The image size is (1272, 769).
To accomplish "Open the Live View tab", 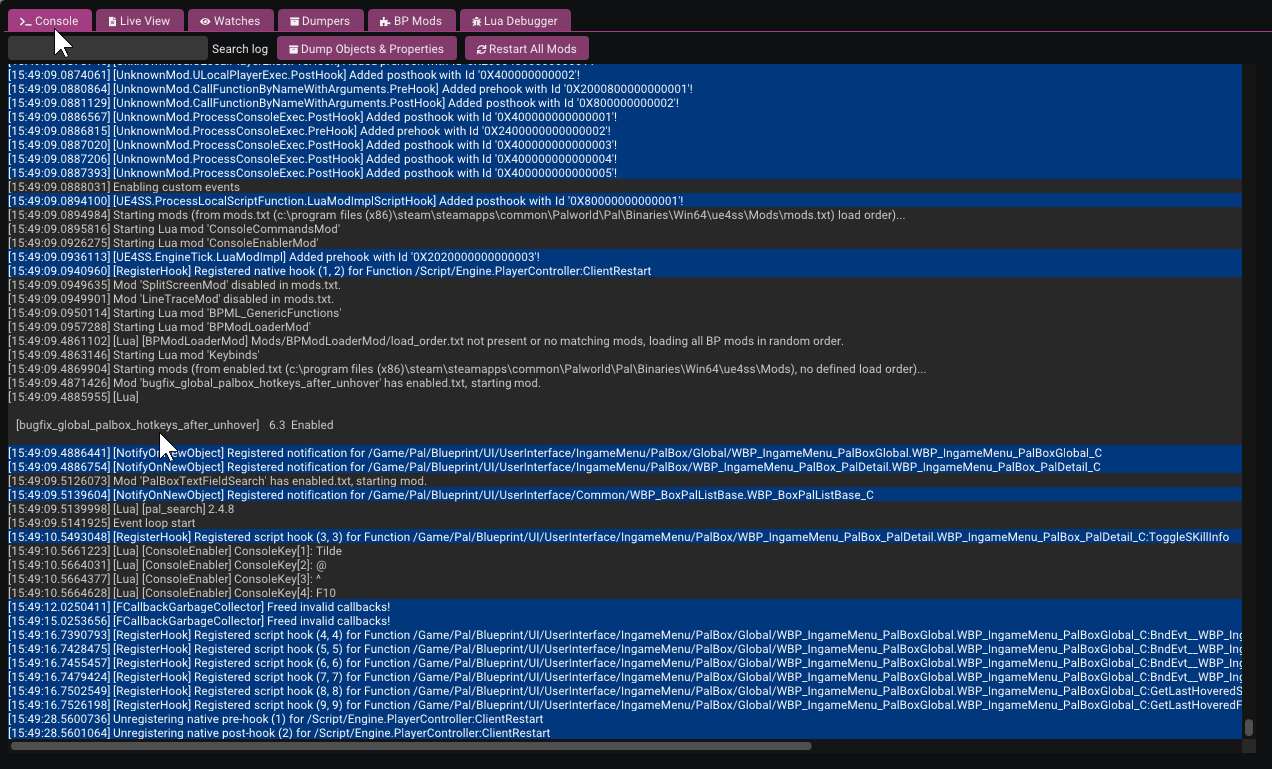I will pyautogui.click(x=139, y=20).
